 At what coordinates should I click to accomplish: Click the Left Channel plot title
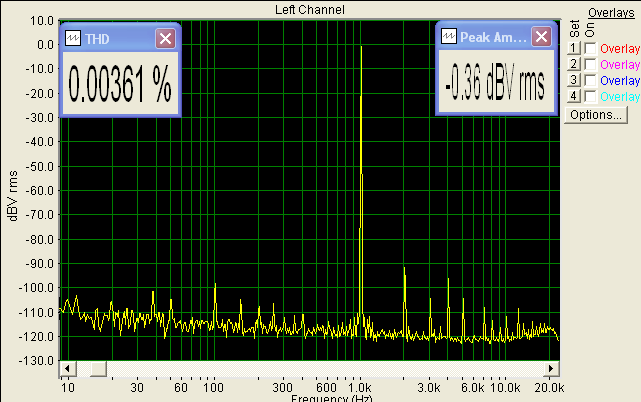coord(310,10)
